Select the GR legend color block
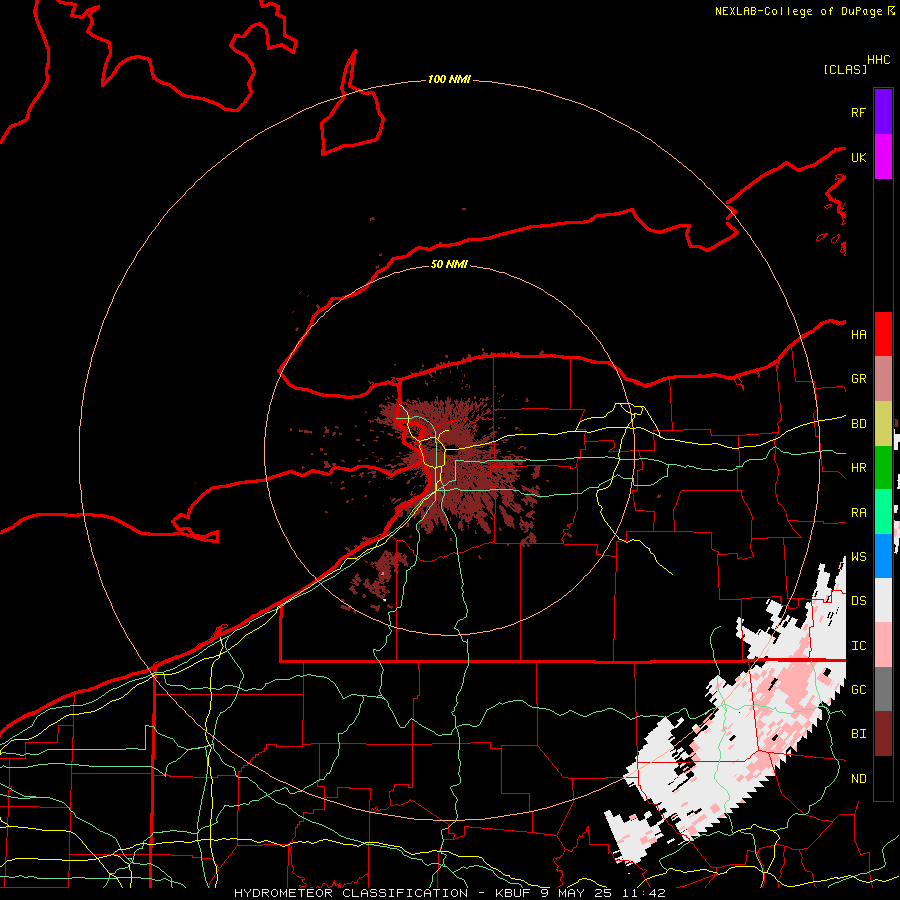The image size is (900, 900). click(883, 379)
